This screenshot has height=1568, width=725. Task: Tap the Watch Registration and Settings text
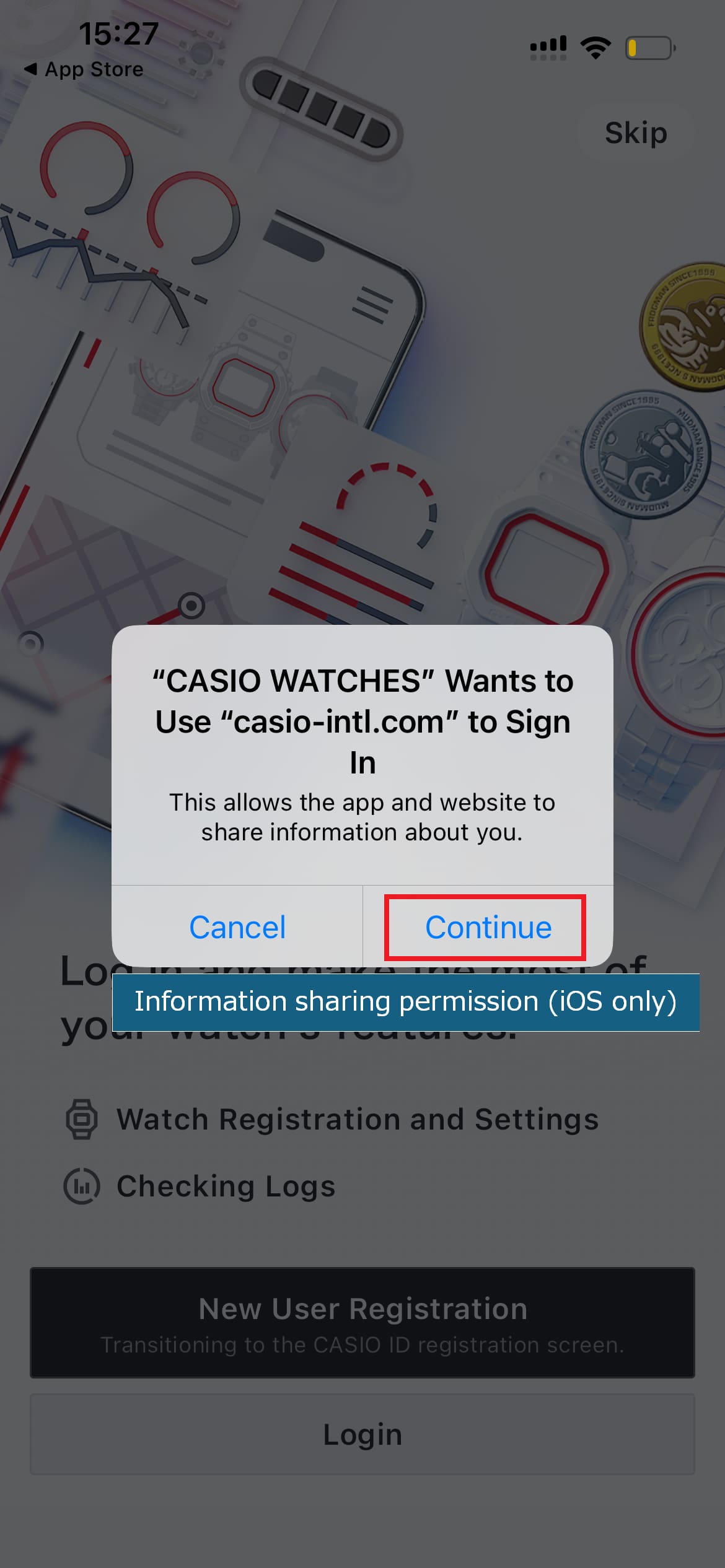358,1119
